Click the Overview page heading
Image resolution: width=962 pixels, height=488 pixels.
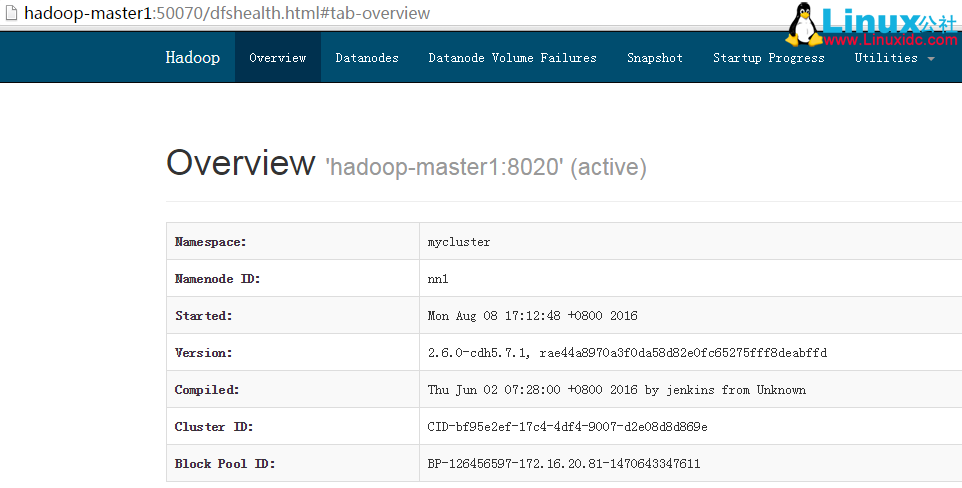(x=240, y=163)
